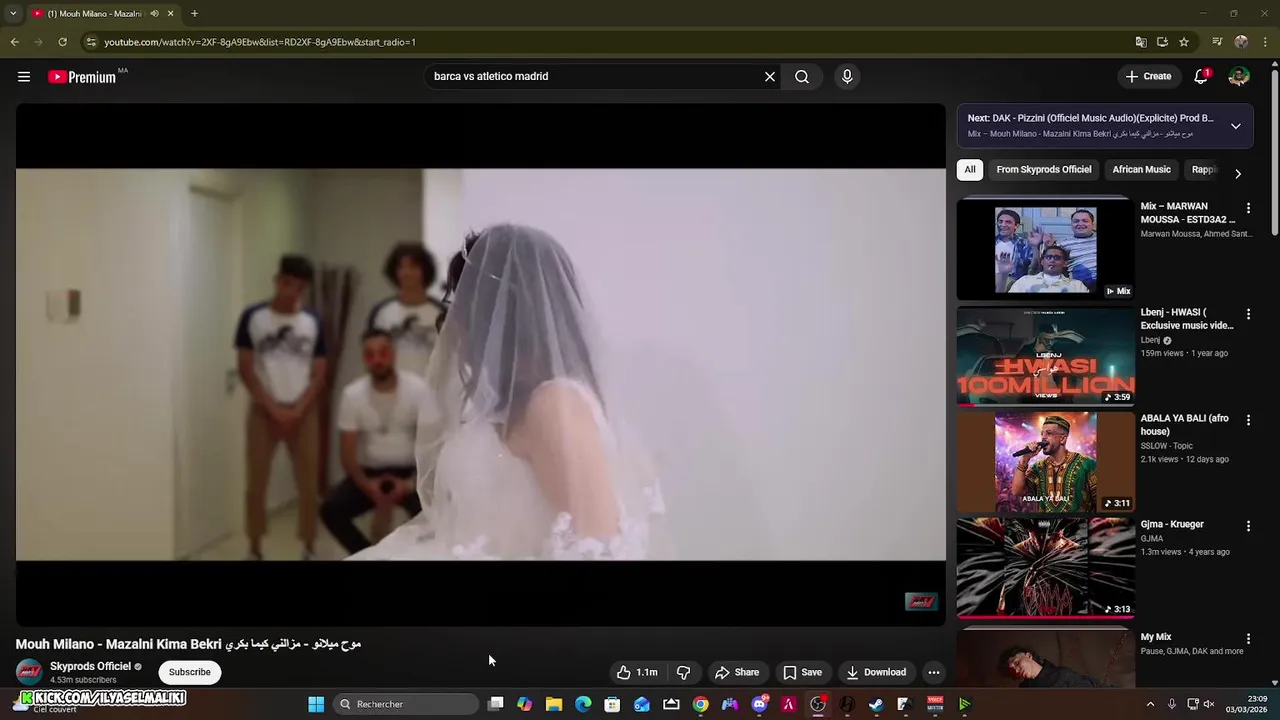Save video to a playlist

(x=802, y=672)
